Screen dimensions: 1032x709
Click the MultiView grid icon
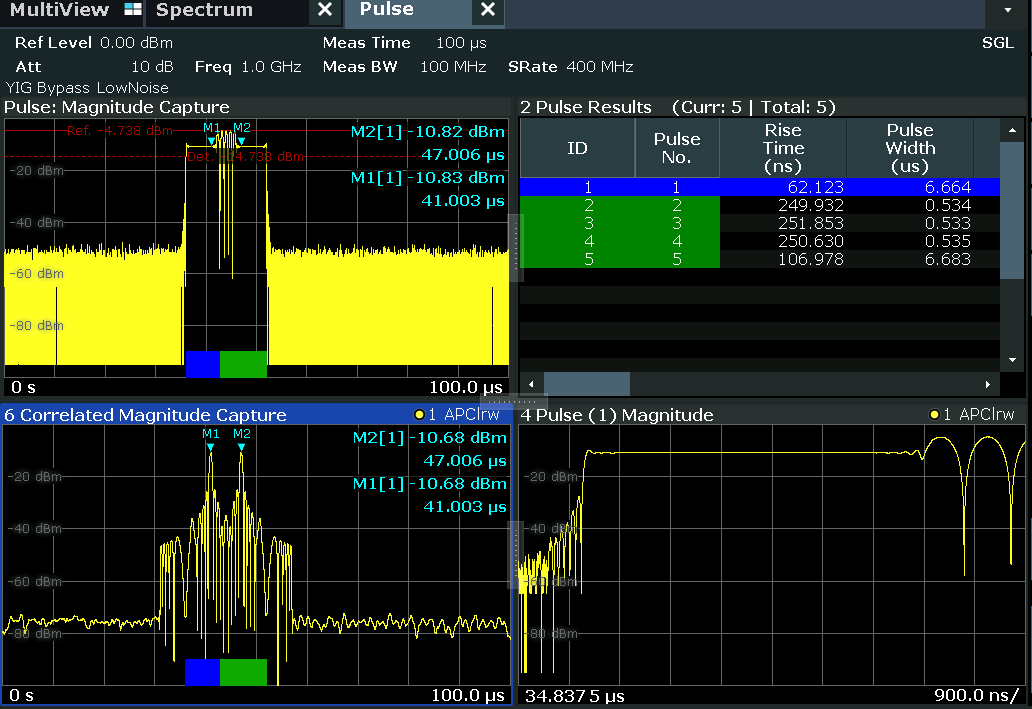[x=133, y=10]
